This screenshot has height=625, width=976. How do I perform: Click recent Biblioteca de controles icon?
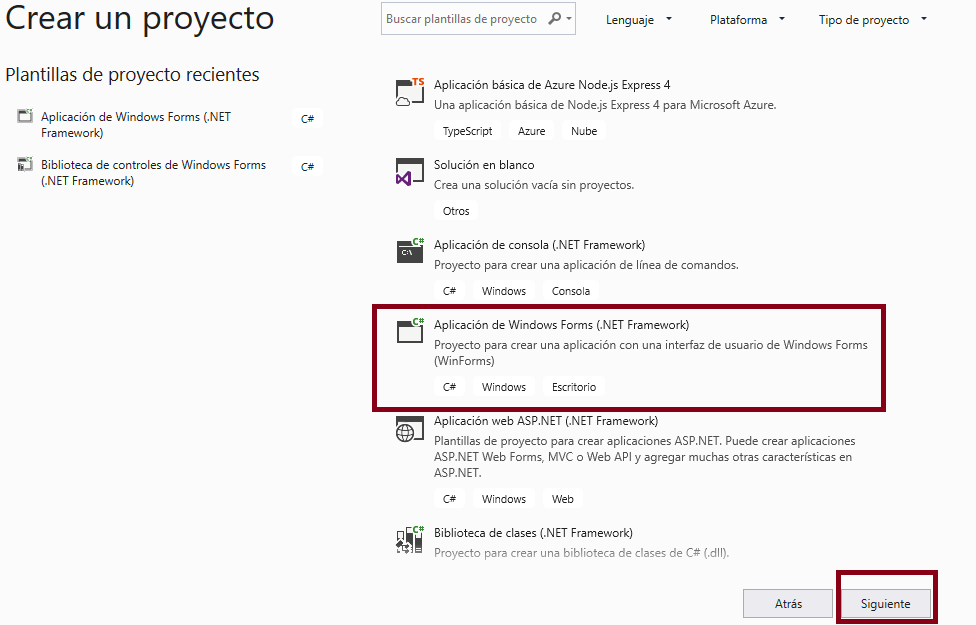25,164
